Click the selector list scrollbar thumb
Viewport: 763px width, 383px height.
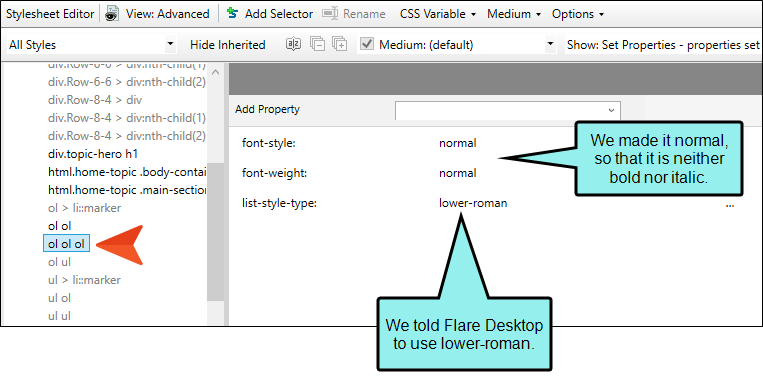tap(216, 232)
